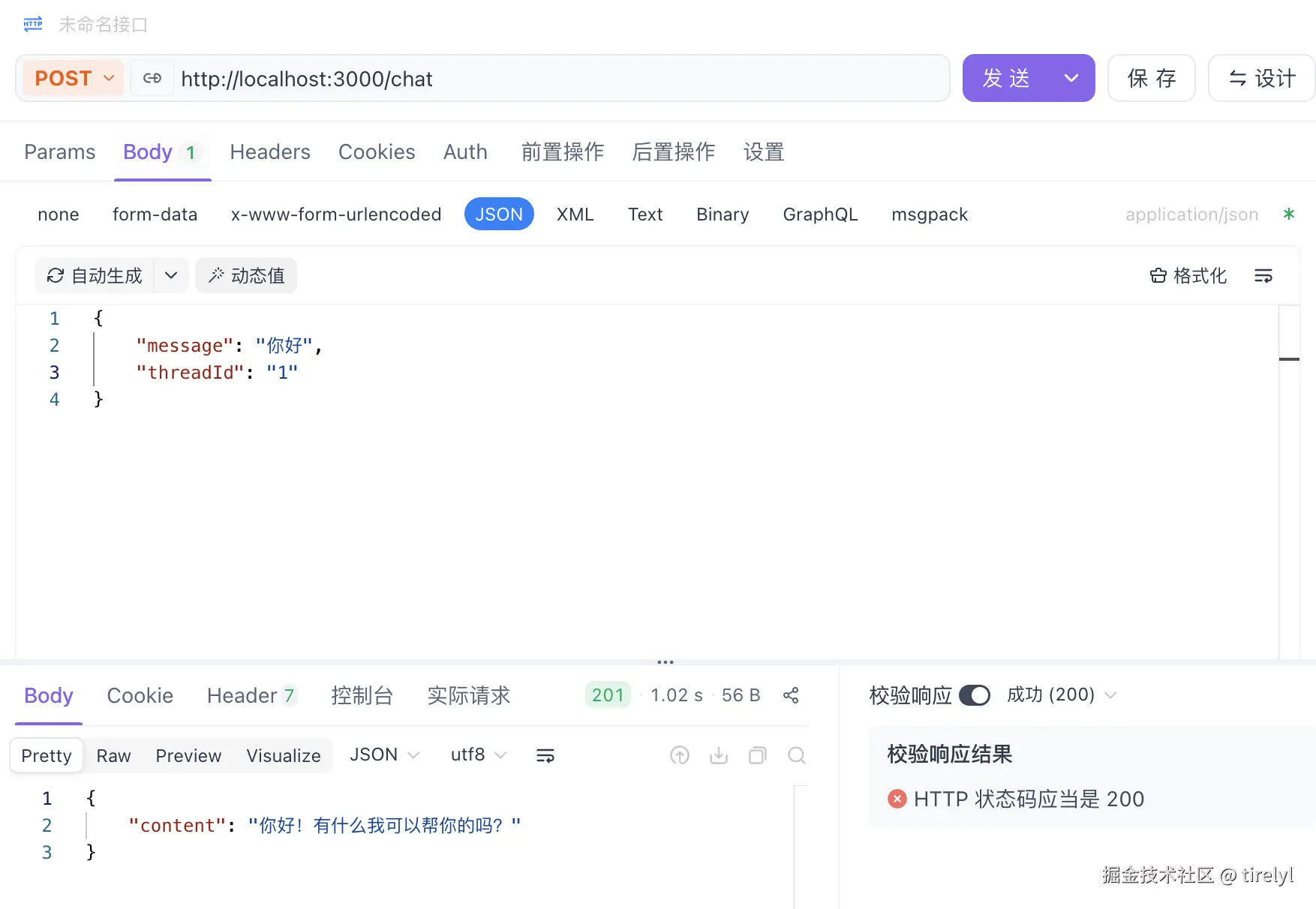The height and width of the screenshot is (909, 1316).
Task: Click the HTTP interface icon beside the title
Action: point(33,24)
